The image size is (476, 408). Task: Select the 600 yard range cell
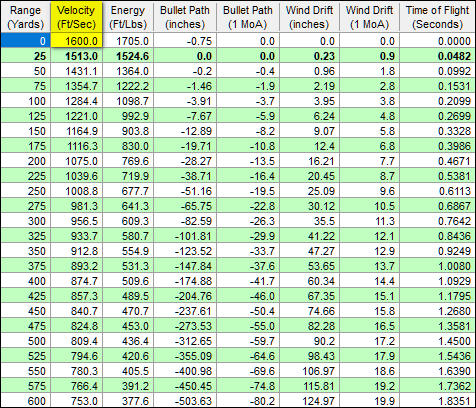(x=26, y=400)
